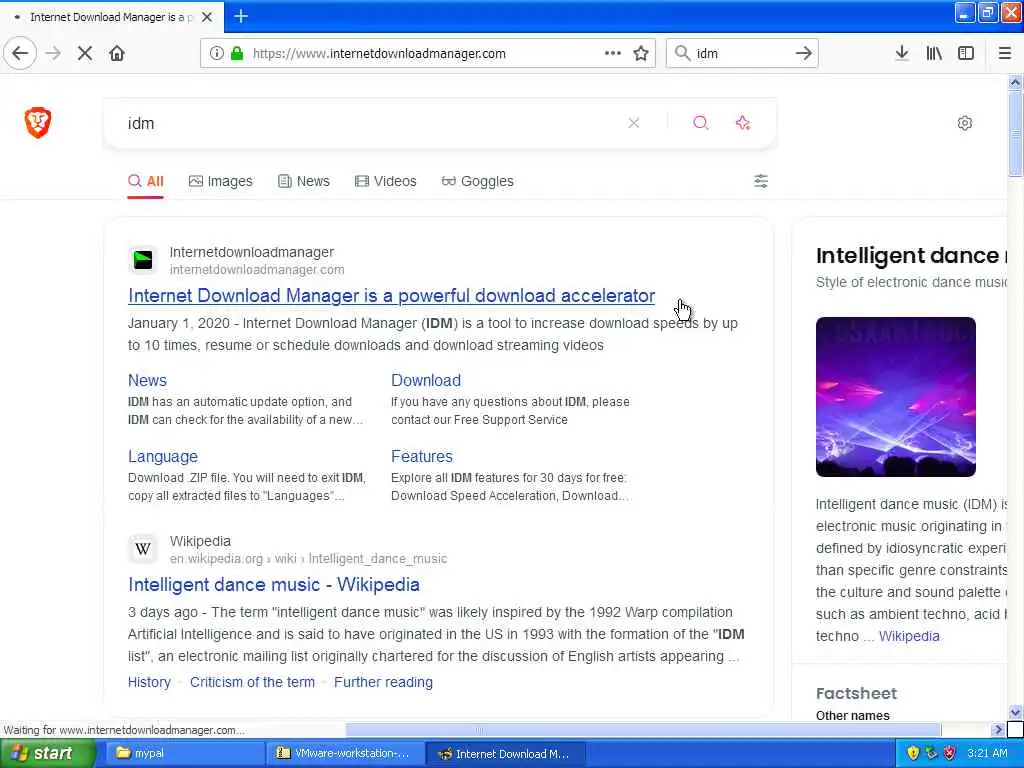Toggle the sidebar panel icon
The image size is (1024, 768).
966,53
